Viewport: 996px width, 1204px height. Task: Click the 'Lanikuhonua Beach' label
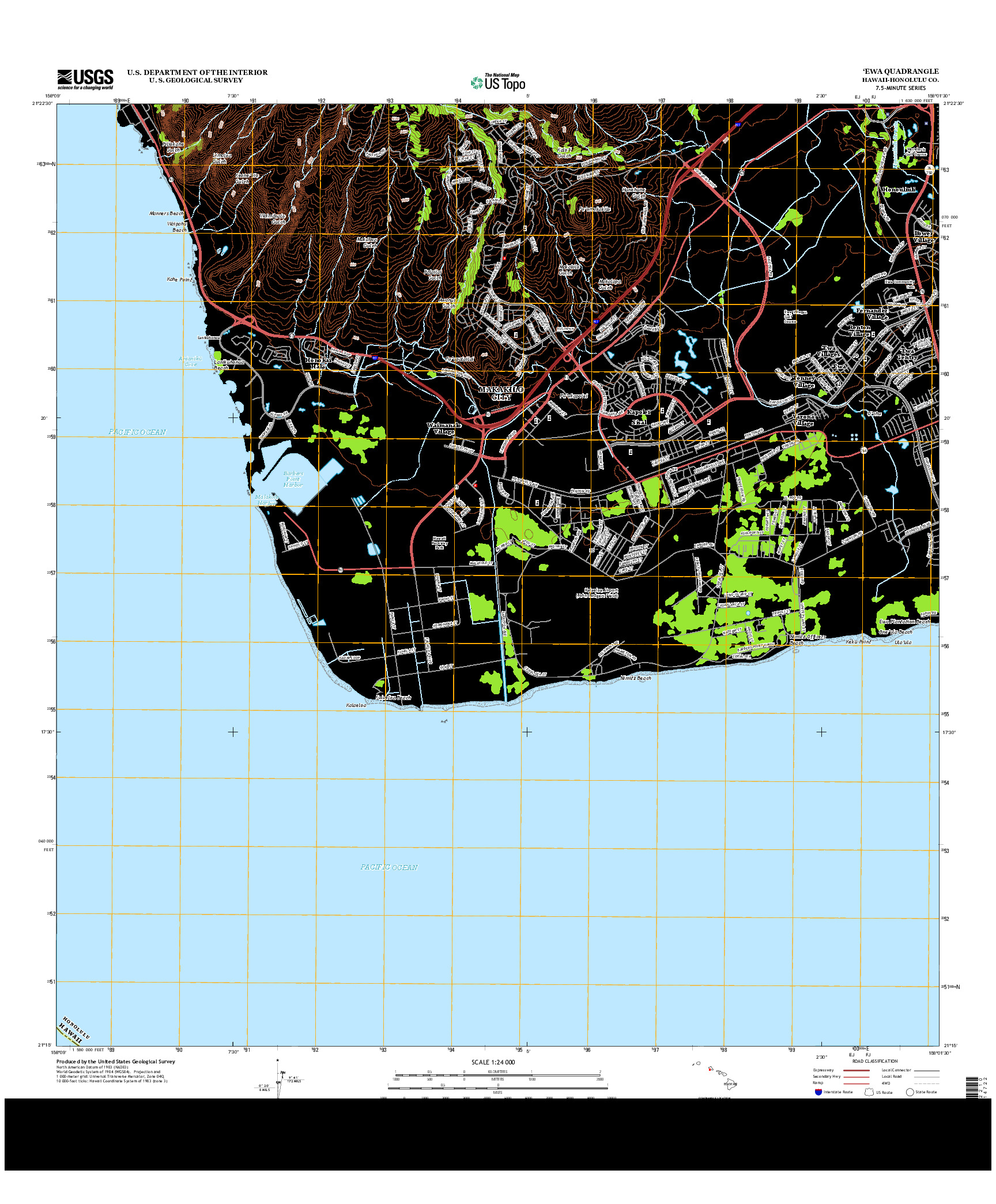[229, 365]
